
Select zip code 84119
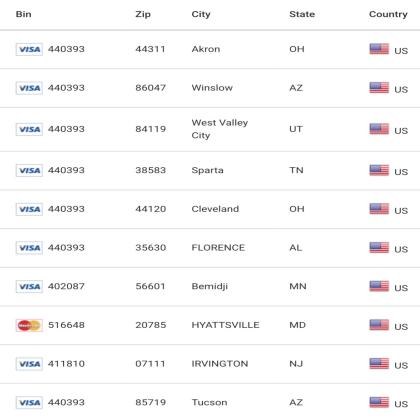click(151, 129)
